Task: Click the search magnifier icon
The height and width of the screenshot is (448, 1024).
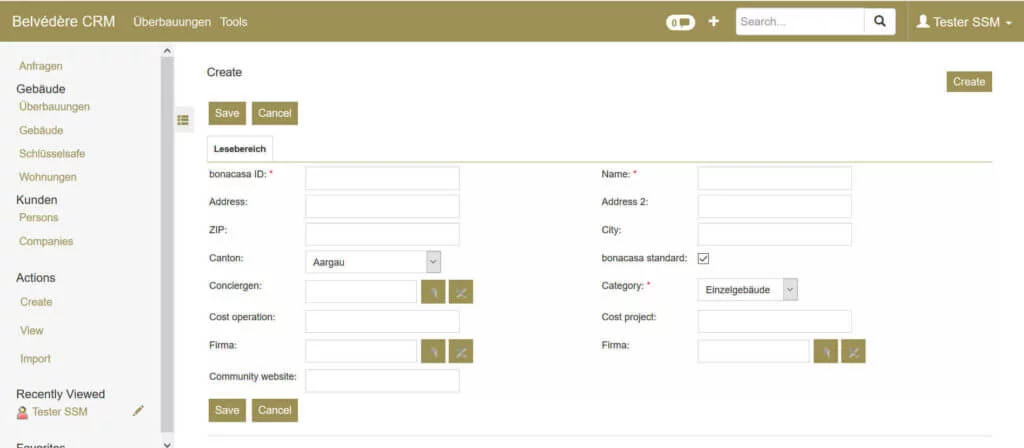Action: [x=879, y=21]
